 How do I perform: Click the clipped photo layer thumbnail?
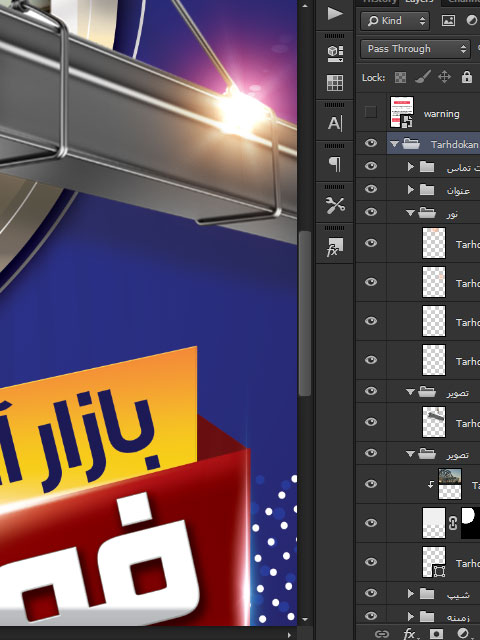(x=449, y=484)
